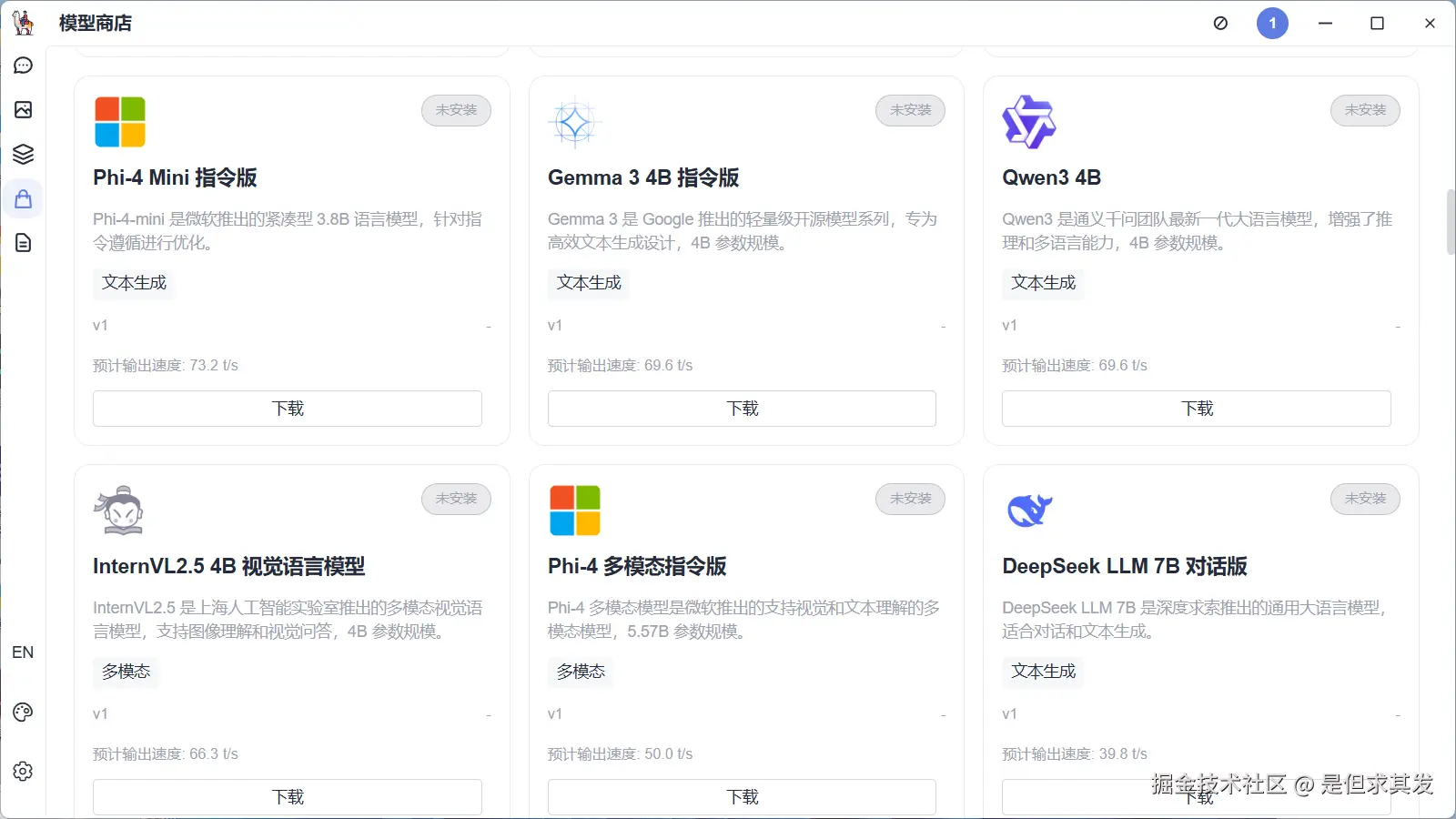Click the 模型商店 page title
The width and height of the screenshot is (1456, 819).
click(96, 23)
